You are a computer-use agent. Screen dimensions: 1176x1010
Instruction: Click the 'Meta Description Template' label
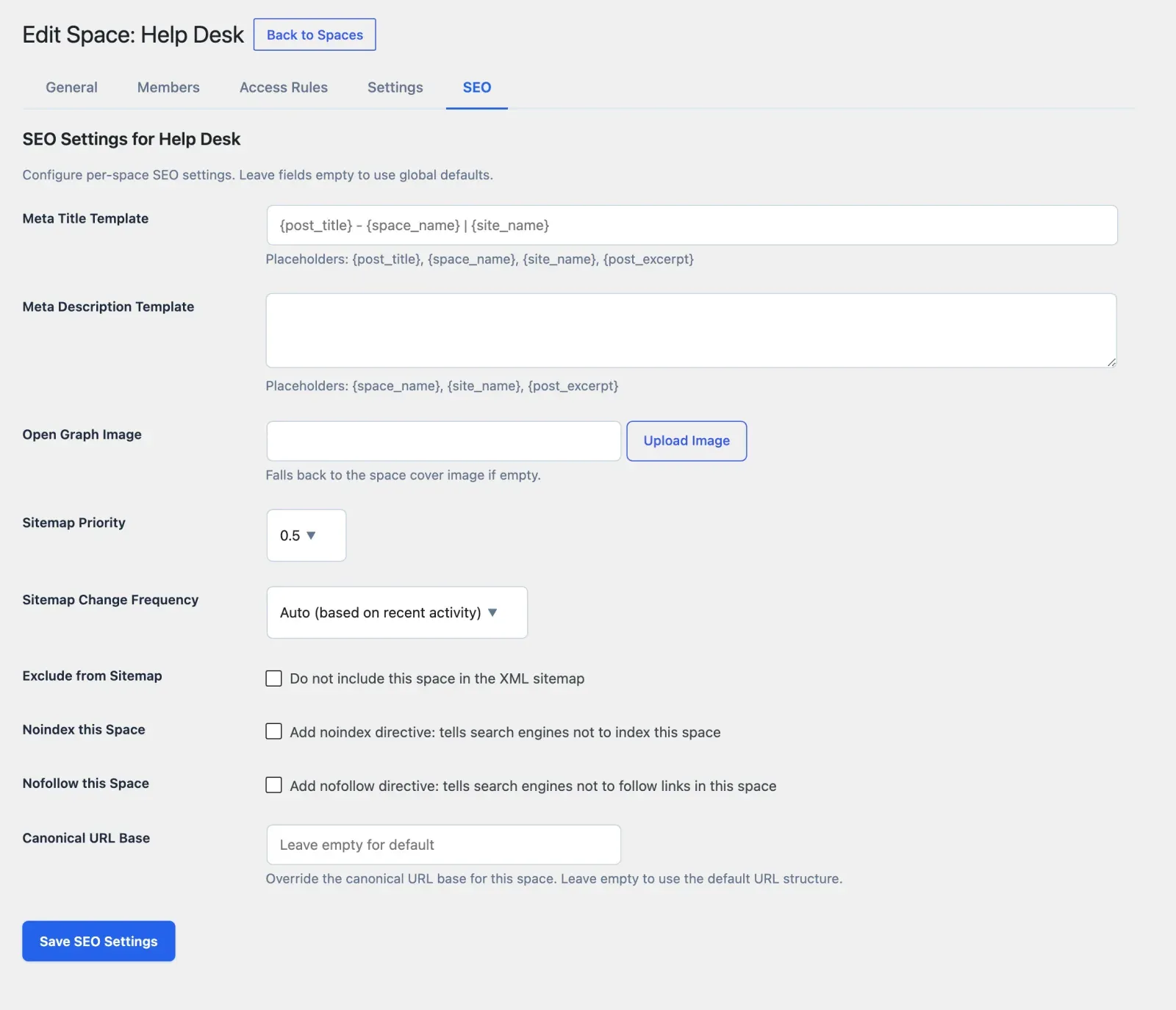click(x=108, y=307)
